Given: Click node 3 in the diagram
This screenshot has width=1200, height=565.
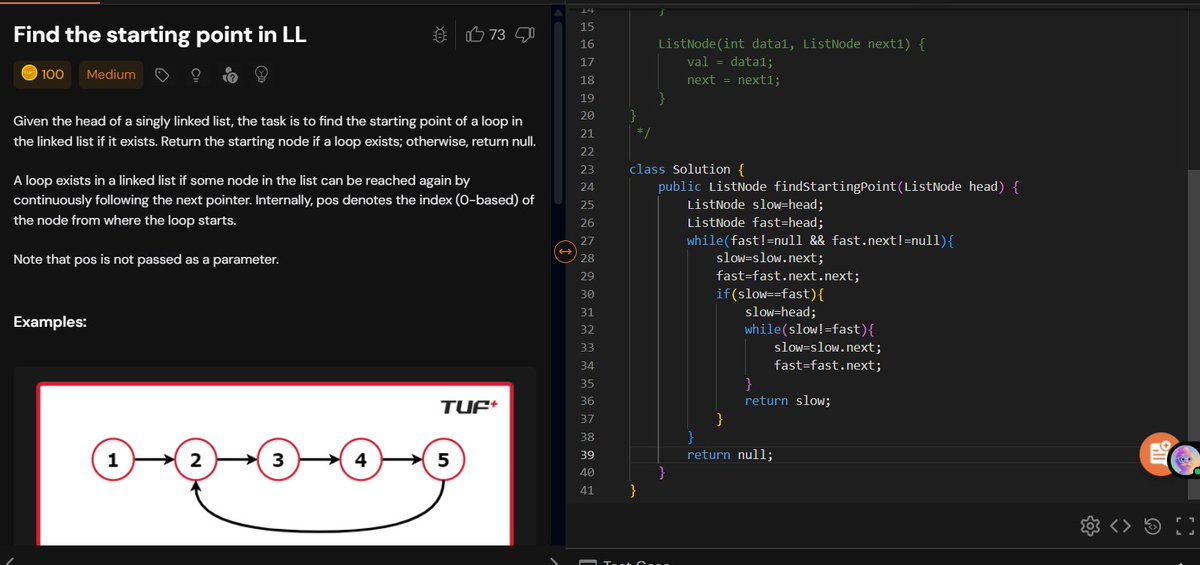Looking at the screenshot, I should [278, 461].
